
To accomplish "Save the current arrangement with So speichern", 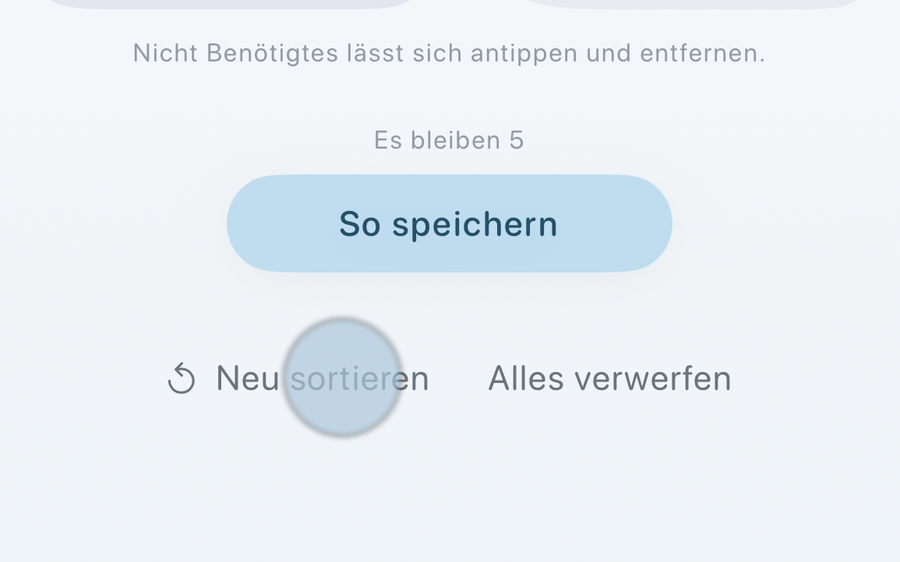I will pos(449,223).
